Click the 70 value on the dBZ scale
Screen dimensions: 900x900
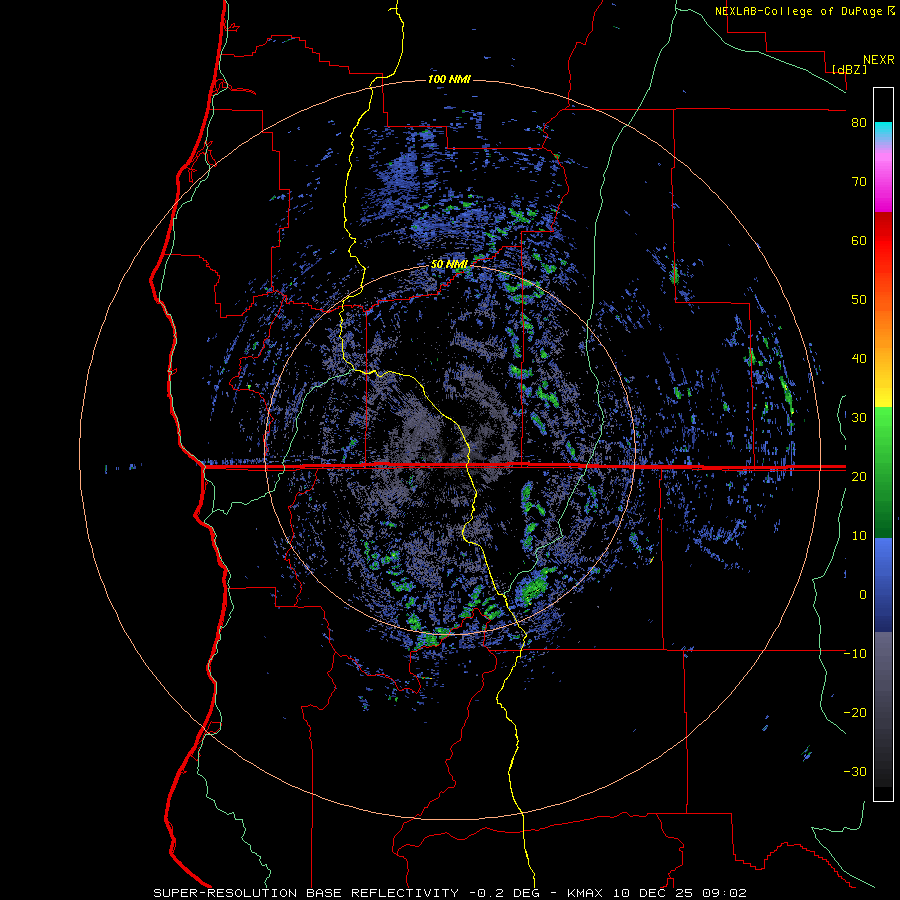click(859, 181)
